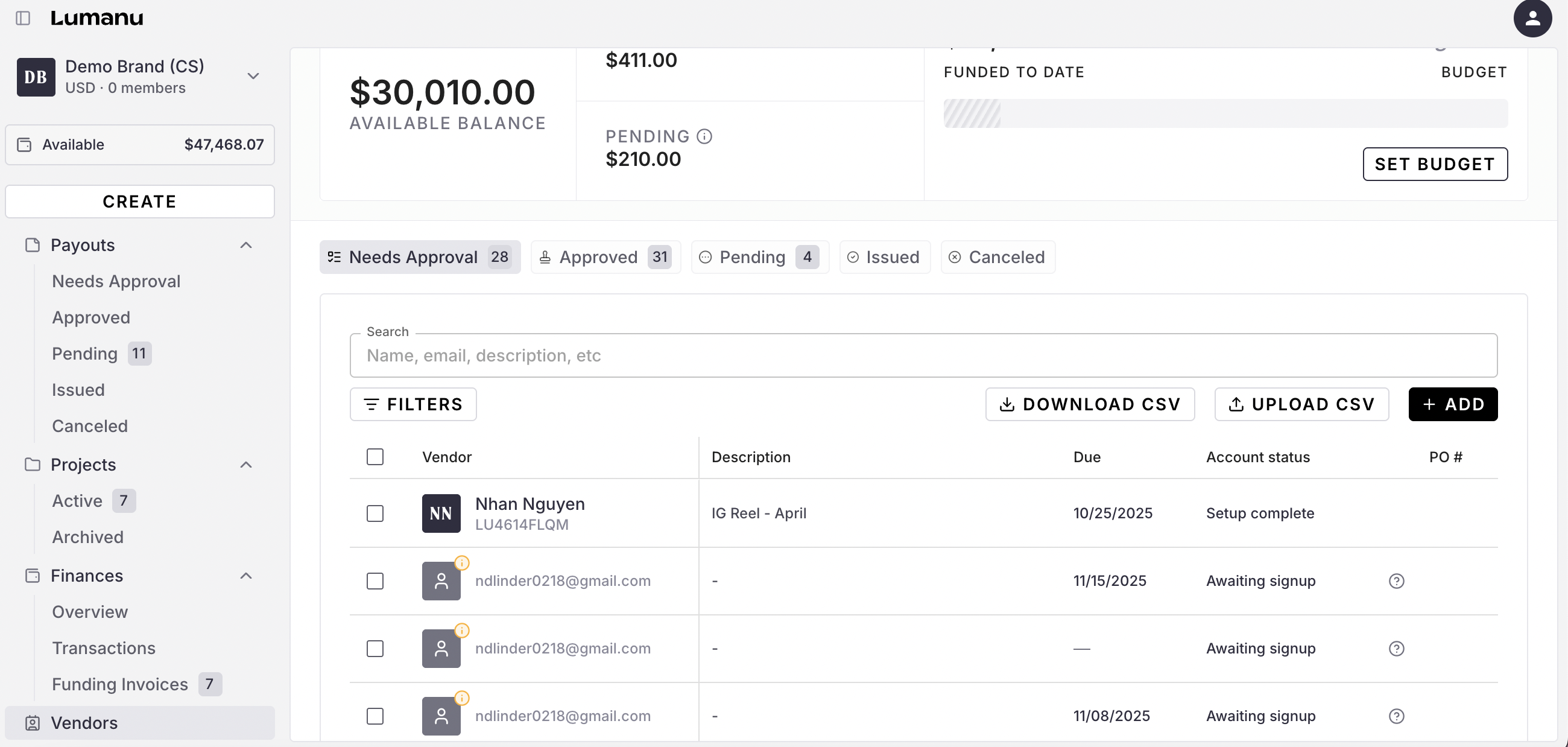The image size is (1568, 747).
Task: Open the user profile avatar
Action: (x=1532, y=19)
